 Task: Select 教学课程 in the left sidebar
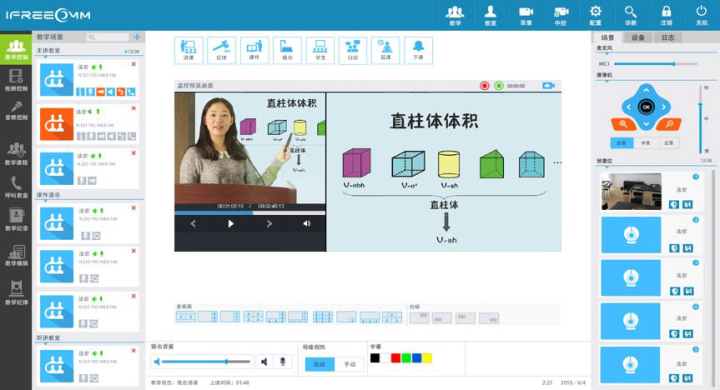coord(16,153)
